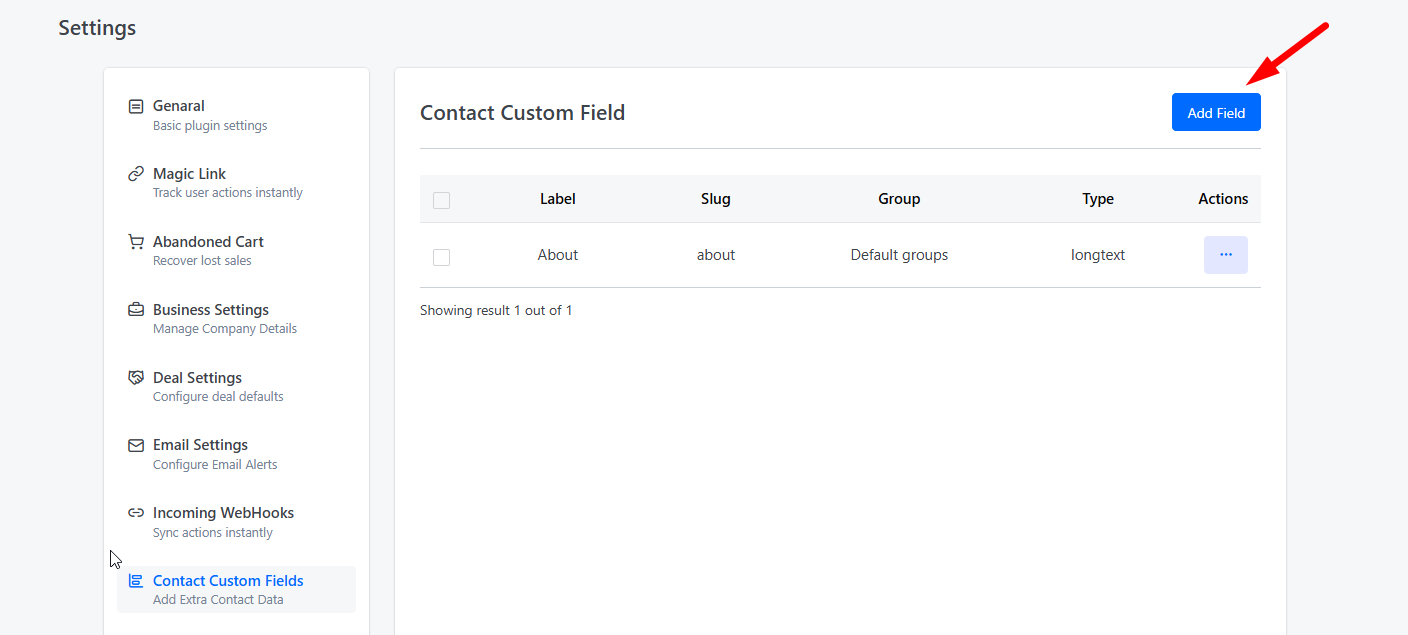Open the actions menu for About row
The image size is (1408, 635).
pyautogui.click(x=1225, y=255)
